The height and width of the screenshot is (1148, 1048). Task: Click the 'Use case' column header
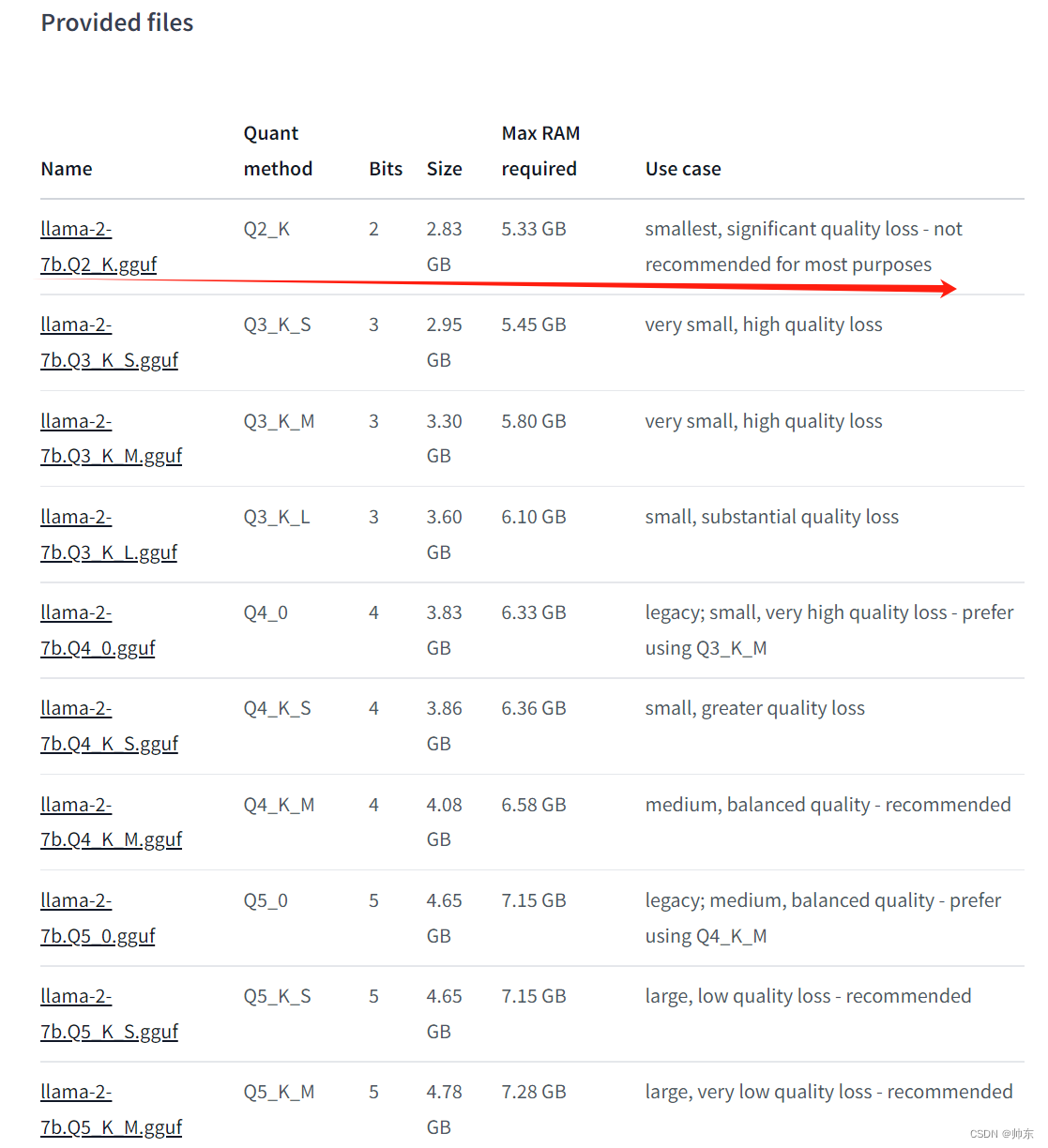[683, 169]
